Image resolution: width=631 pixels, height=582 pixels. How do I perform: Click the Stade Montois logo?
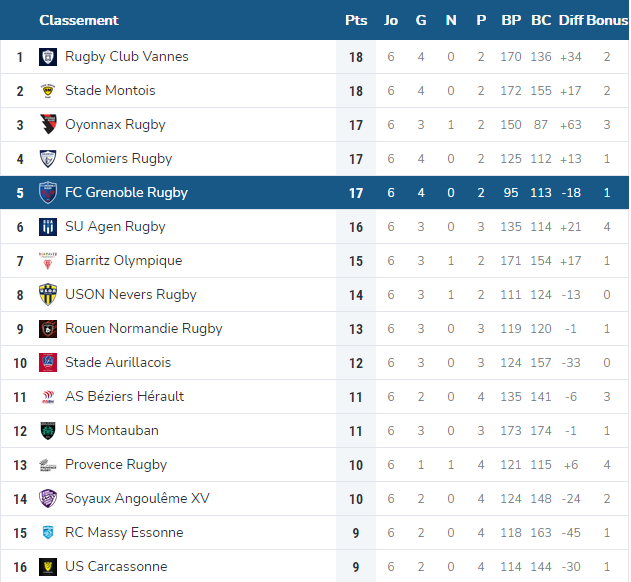coord(47,91)
